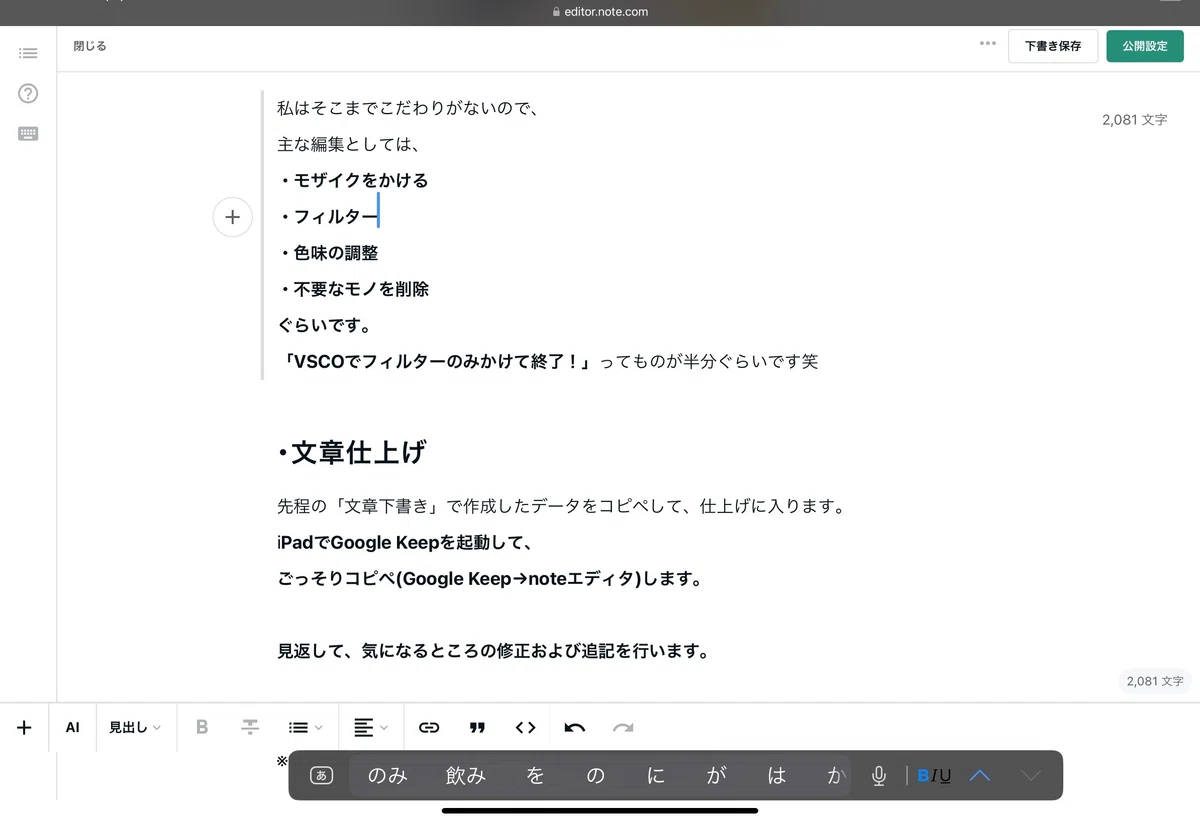Image resolution: width=1200 pixels, height=821 pixels.
Task: Click the bottom-right 2,081 文字 badge
Action: 1155,681
